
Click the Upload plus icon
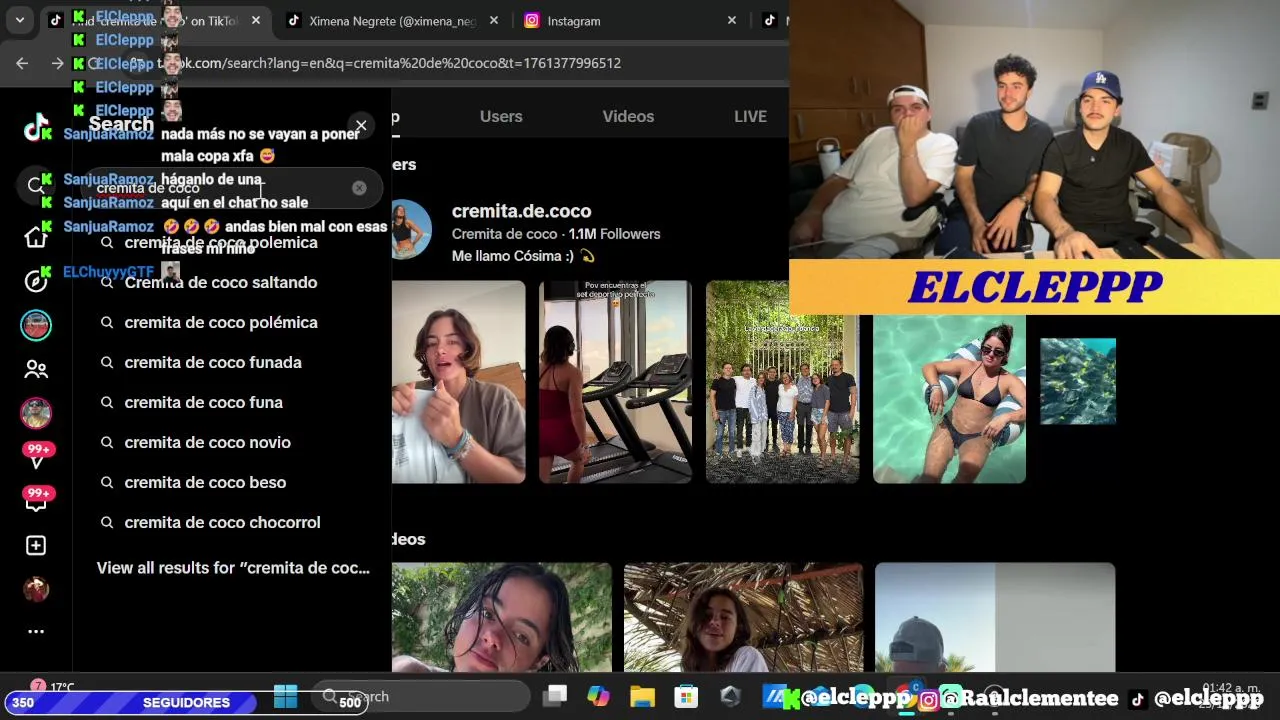tap(36, 545)
